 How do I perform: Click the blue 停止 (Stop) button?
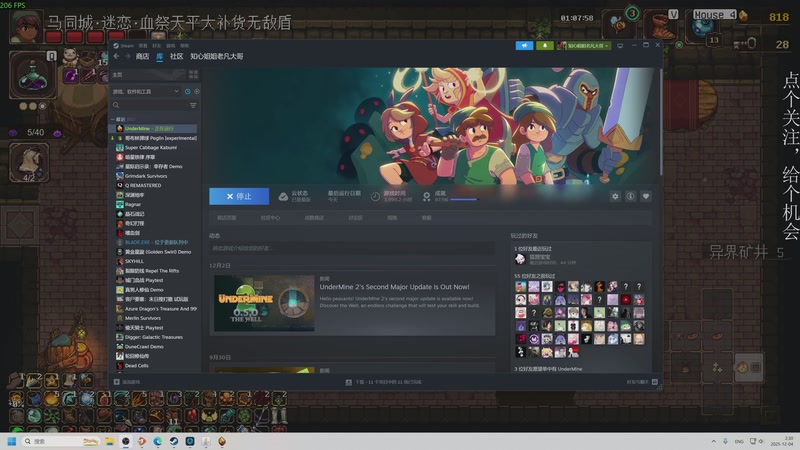click(239, 196)
